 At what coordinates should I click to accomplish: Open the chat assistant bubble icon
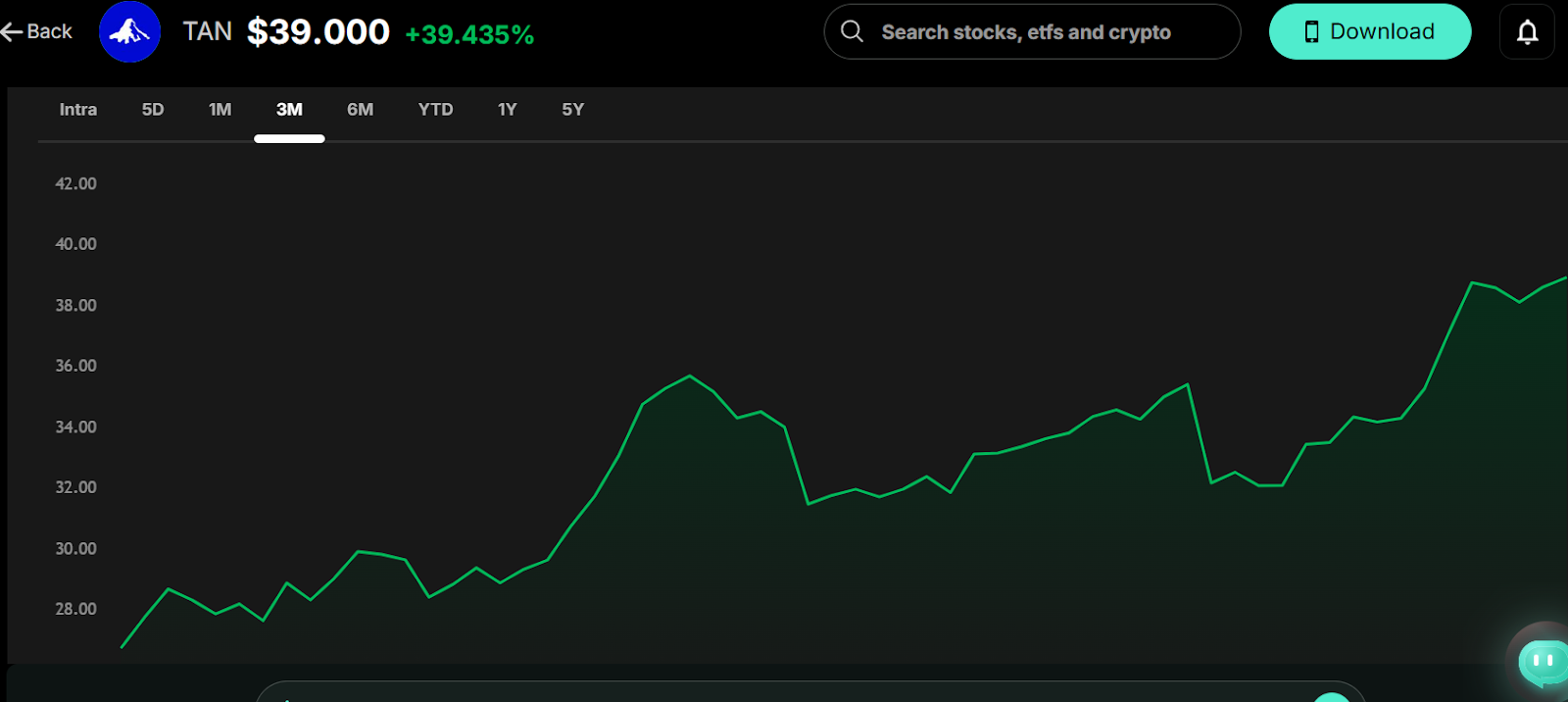coord(1542,661)
